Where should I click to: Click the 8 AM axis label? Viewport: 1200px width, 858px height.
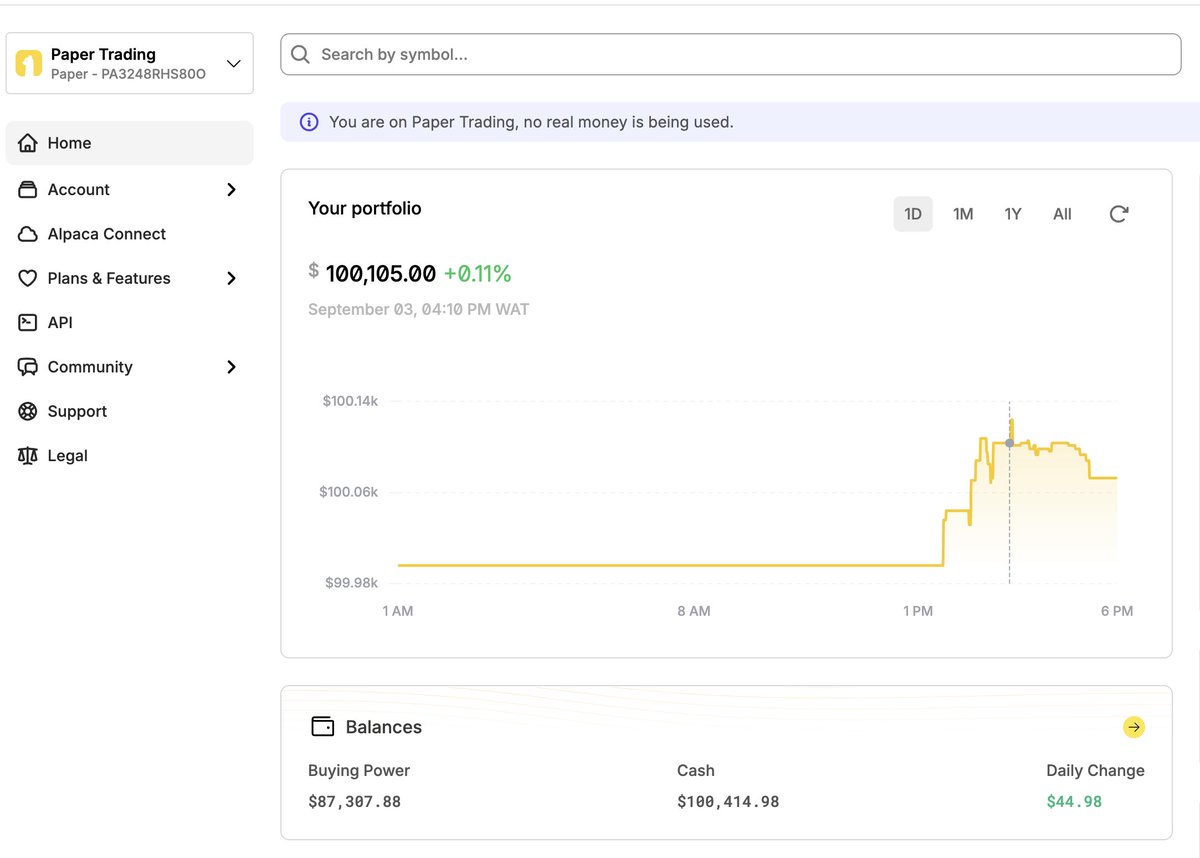pos(694,611)
